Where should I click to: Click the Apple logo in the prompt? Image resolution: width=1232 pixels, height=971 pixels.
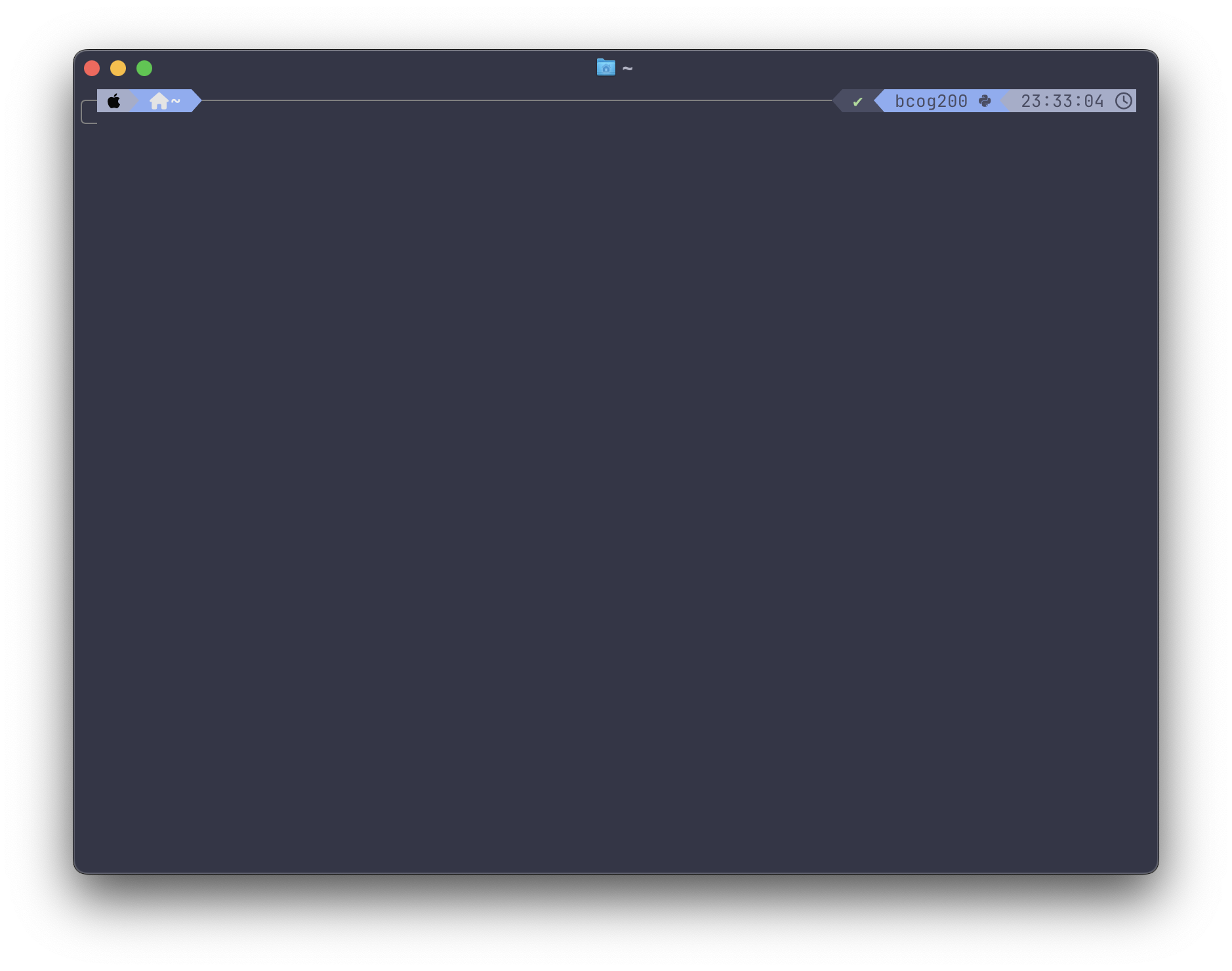coord(114,101)
